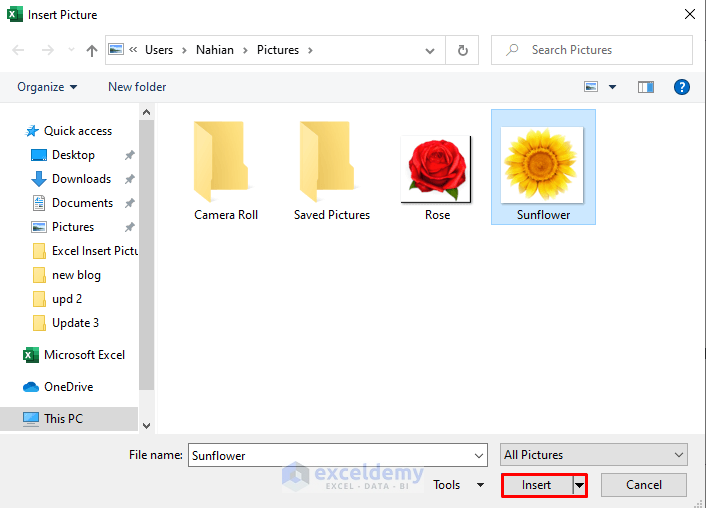
Task: Select the Sunflower picture thumbnail
Action: pos(543,167)
